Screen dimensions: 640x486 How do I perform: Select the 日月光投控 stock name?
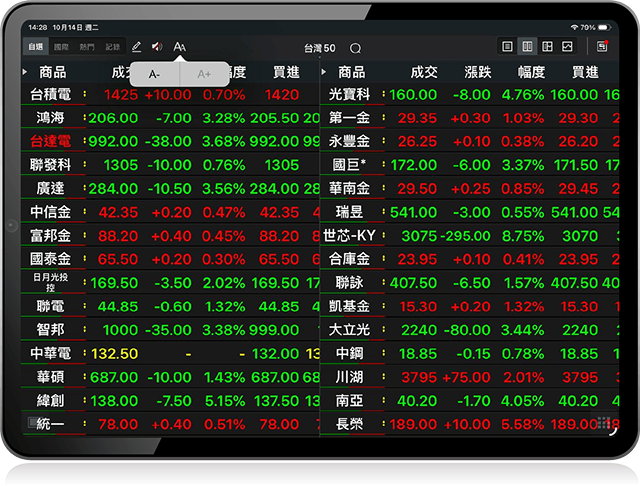click(51, 282)
